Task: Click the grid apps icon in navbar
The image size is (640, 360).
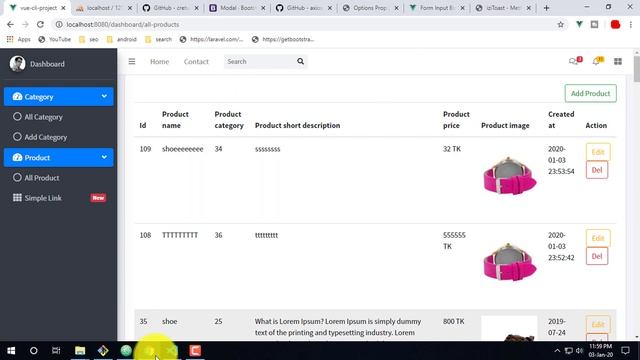Action: 618,62
